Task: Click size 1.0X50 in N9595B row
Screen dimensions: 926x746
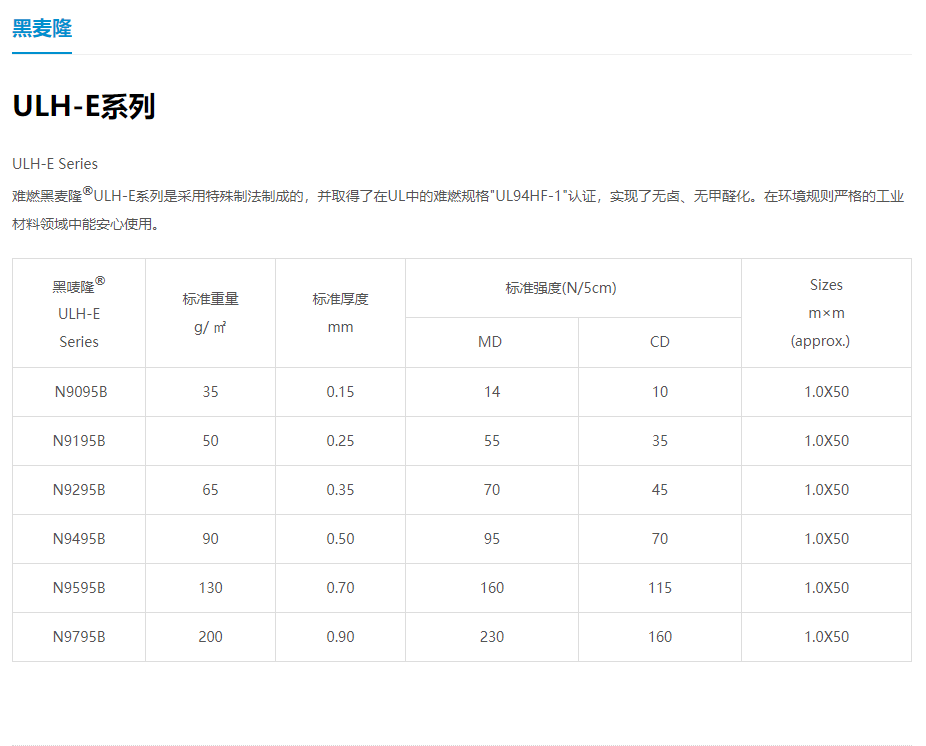Action: tap(826, 588)
